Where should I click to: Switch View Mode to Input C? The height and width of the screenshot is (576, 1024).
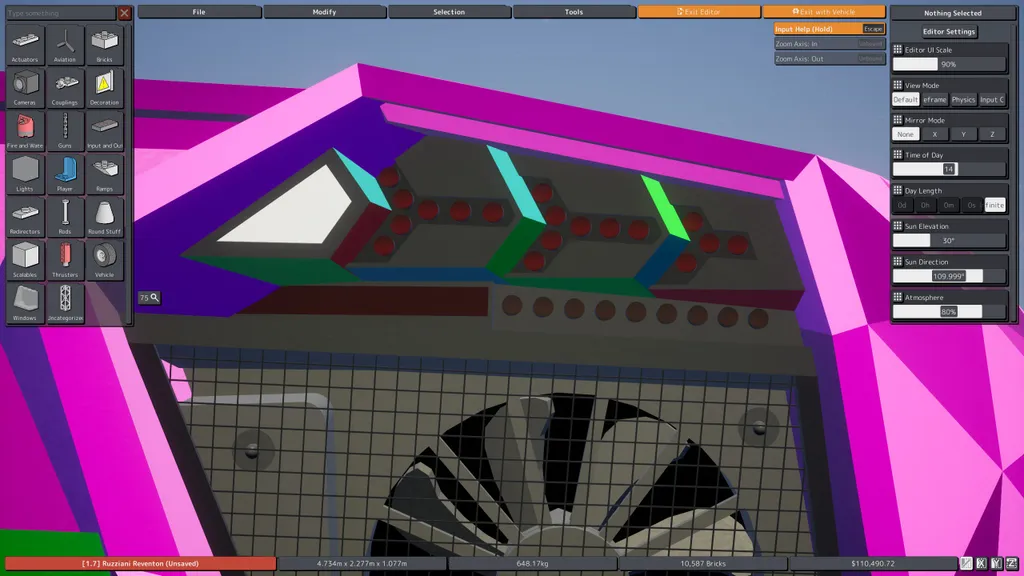[x=992, y=100]
